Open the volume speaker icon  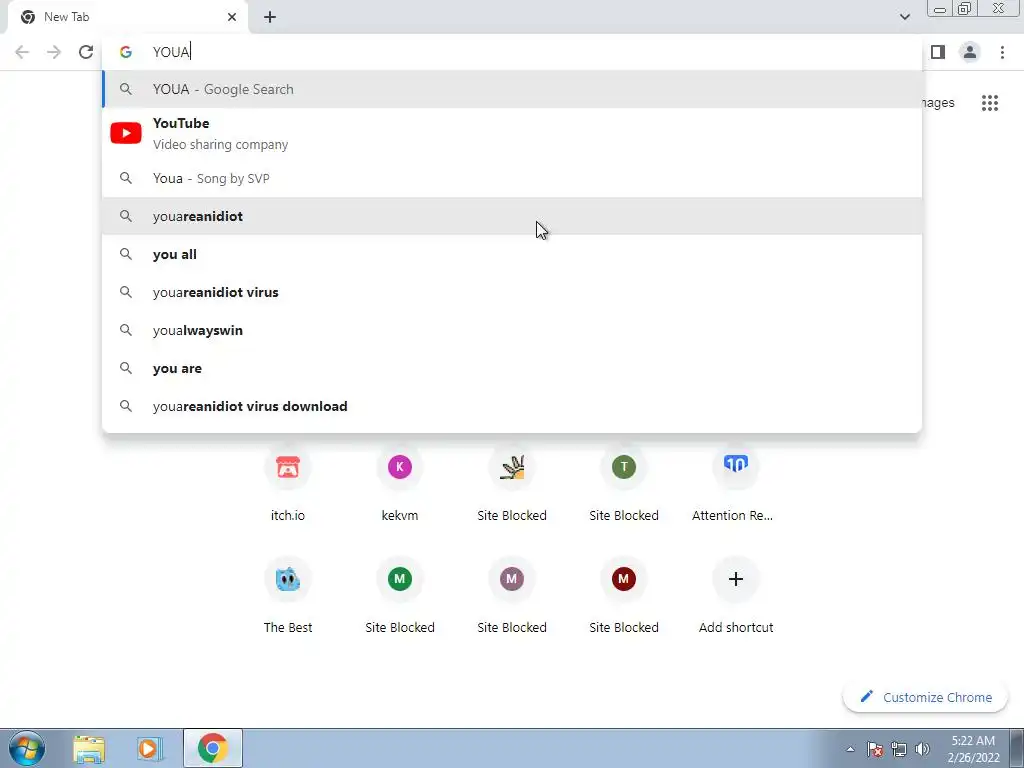coord(923,749)
